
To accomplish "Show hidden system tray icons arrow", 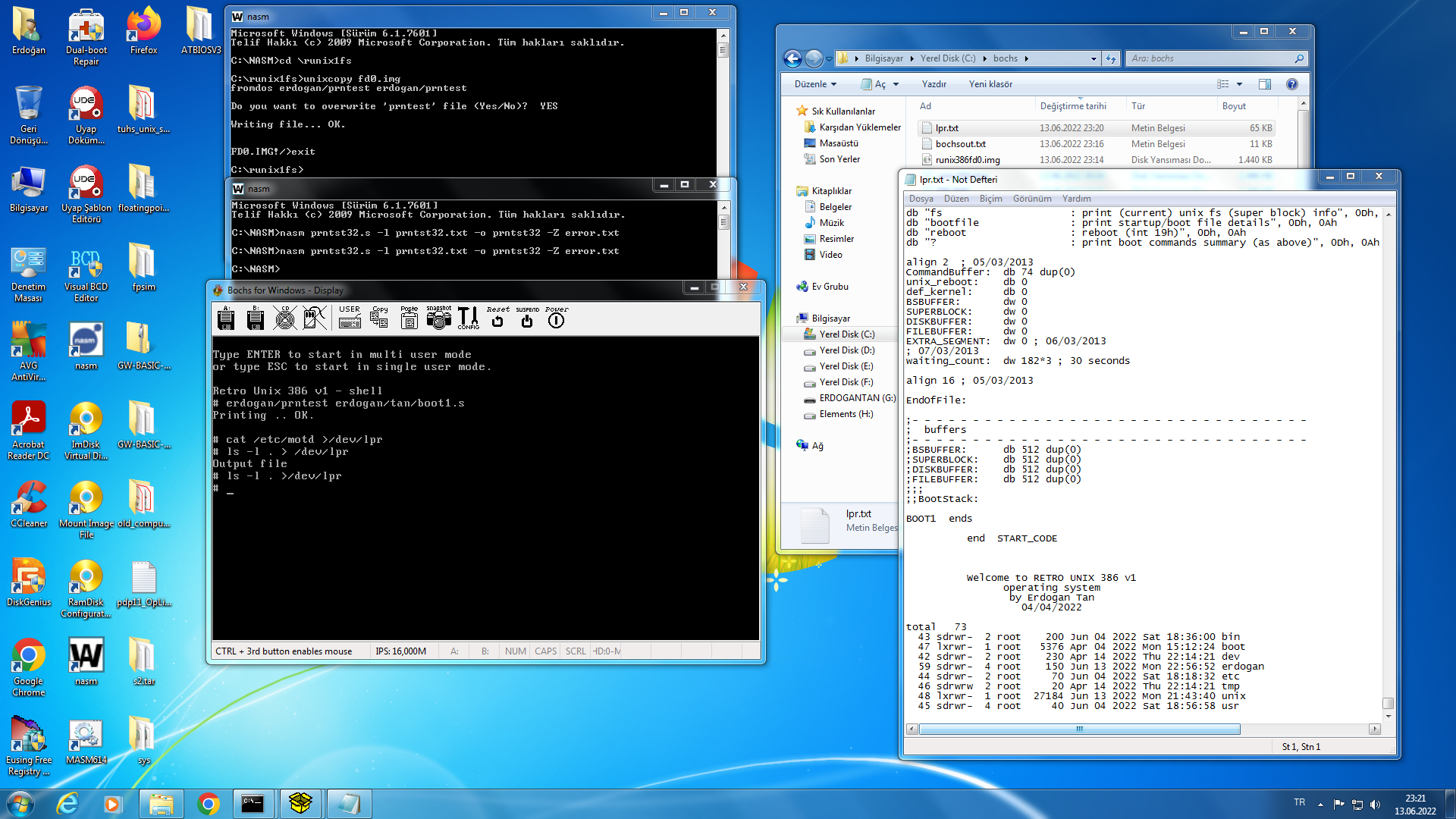I will point(1320,804).
